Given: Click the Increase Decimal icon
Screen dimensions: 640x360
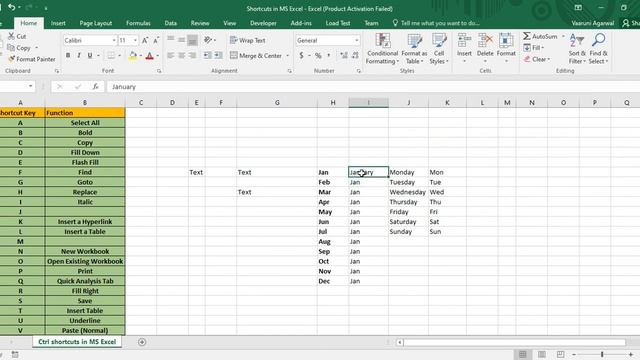Looking at the screenshot, I should 344,56.
